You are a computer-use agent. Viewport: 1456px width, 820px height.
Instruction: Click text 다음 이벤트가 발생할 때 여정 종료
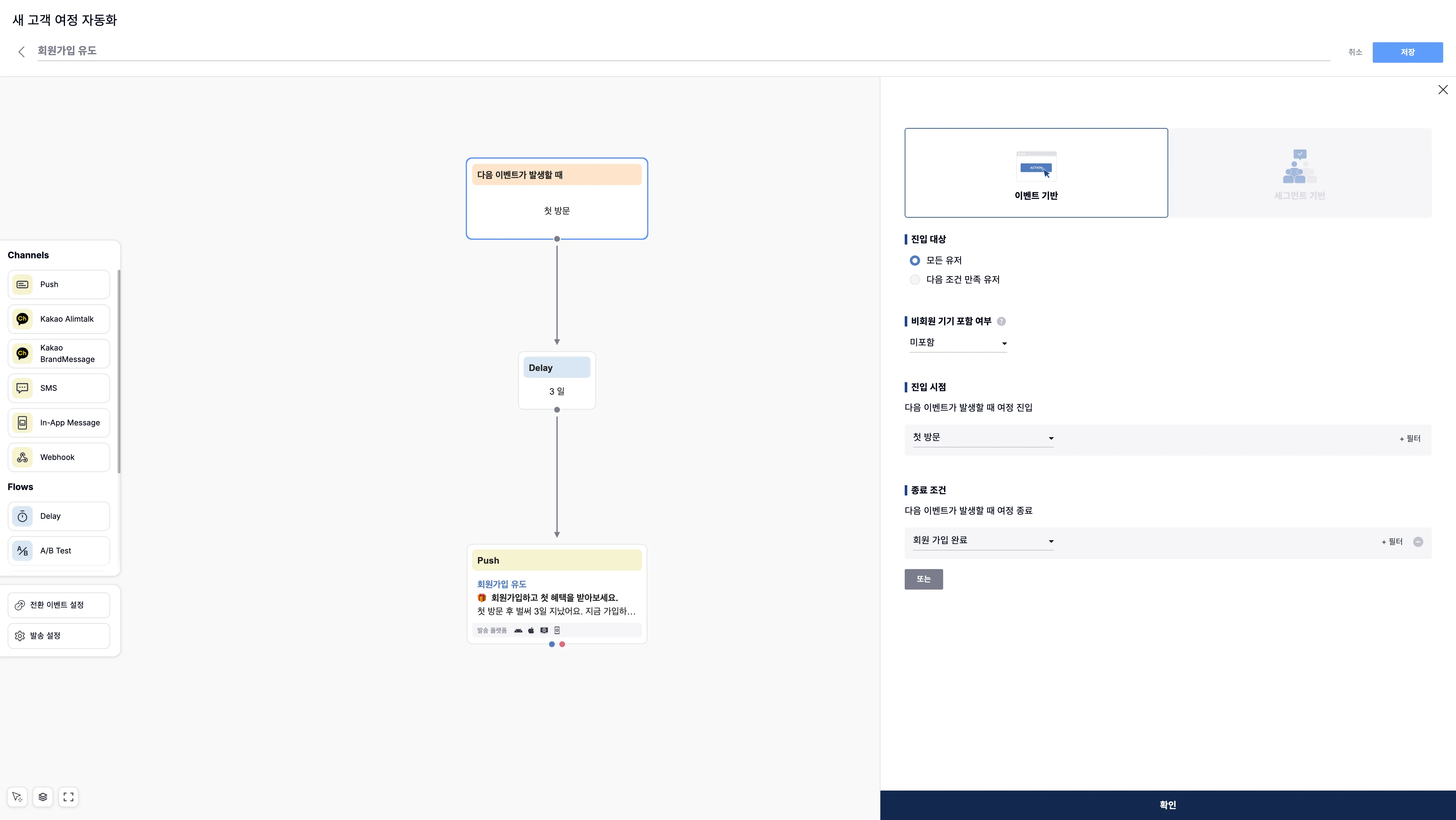pyautogui.click(x=968, y=510)
